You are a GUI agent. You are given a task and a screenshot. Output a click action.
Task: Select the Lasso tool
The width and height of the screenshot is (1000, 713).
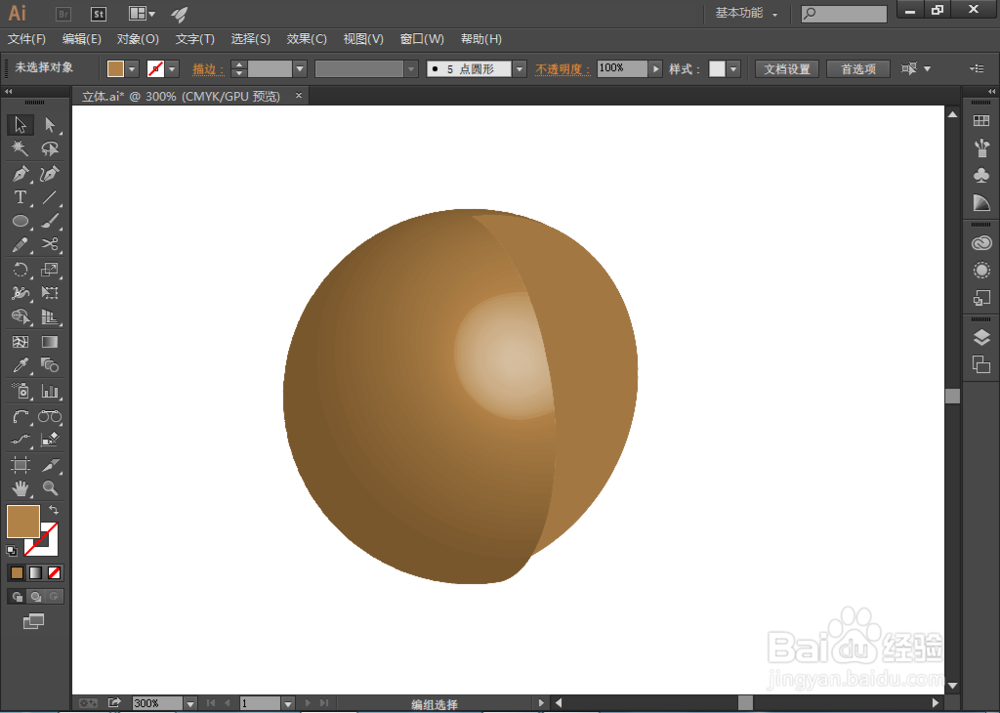click(50, 149)
